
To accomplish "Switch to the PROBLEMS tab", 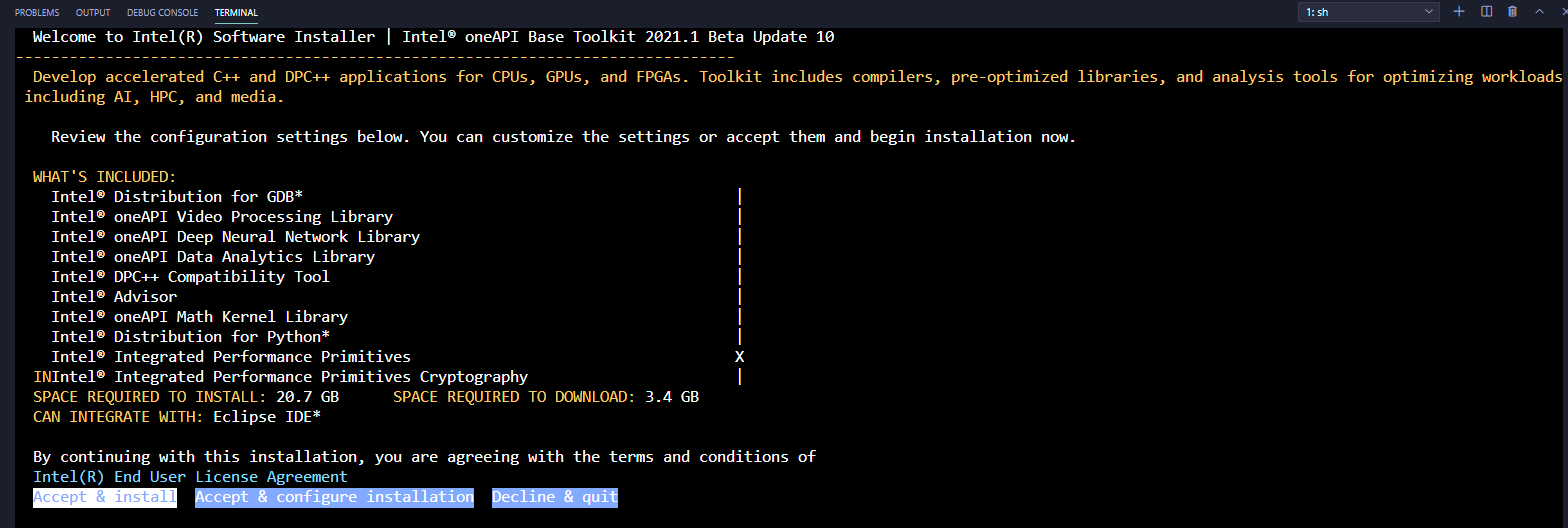I will 37,12.
